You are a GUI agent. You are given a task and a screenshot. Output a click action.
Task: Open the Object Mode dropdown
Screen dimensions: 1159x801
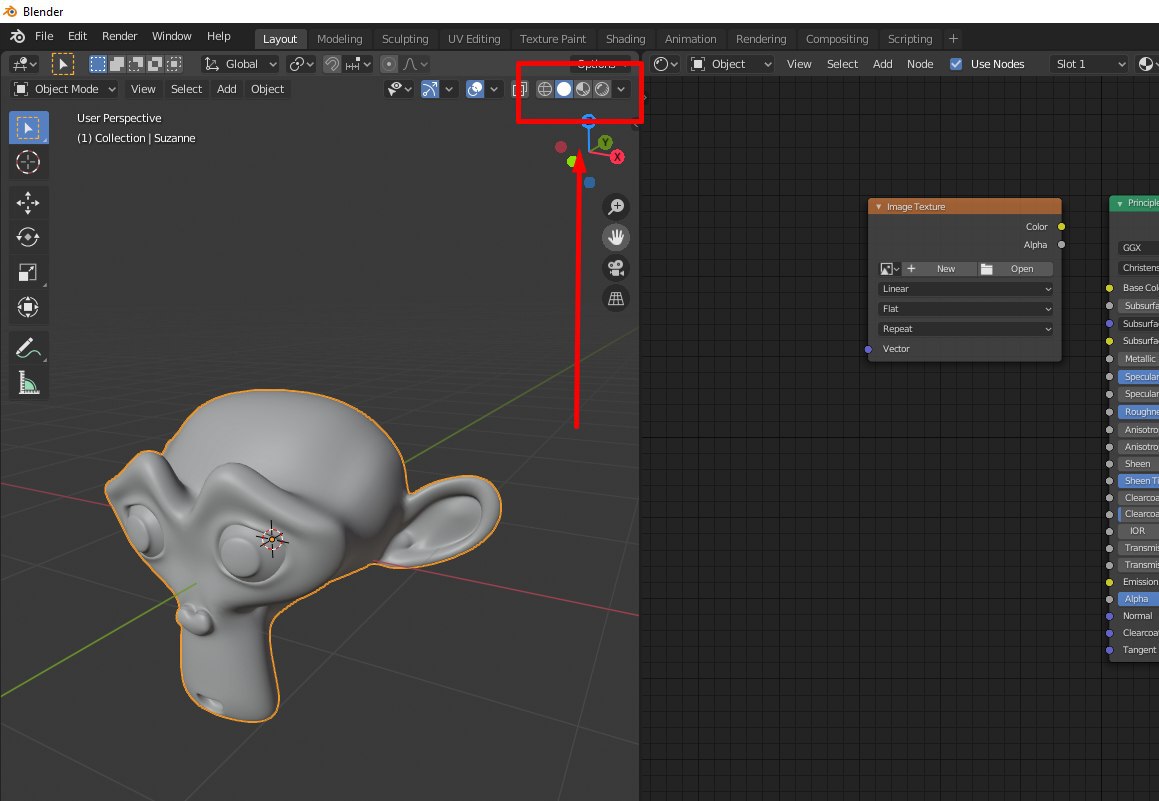click(x=65, y=89)
